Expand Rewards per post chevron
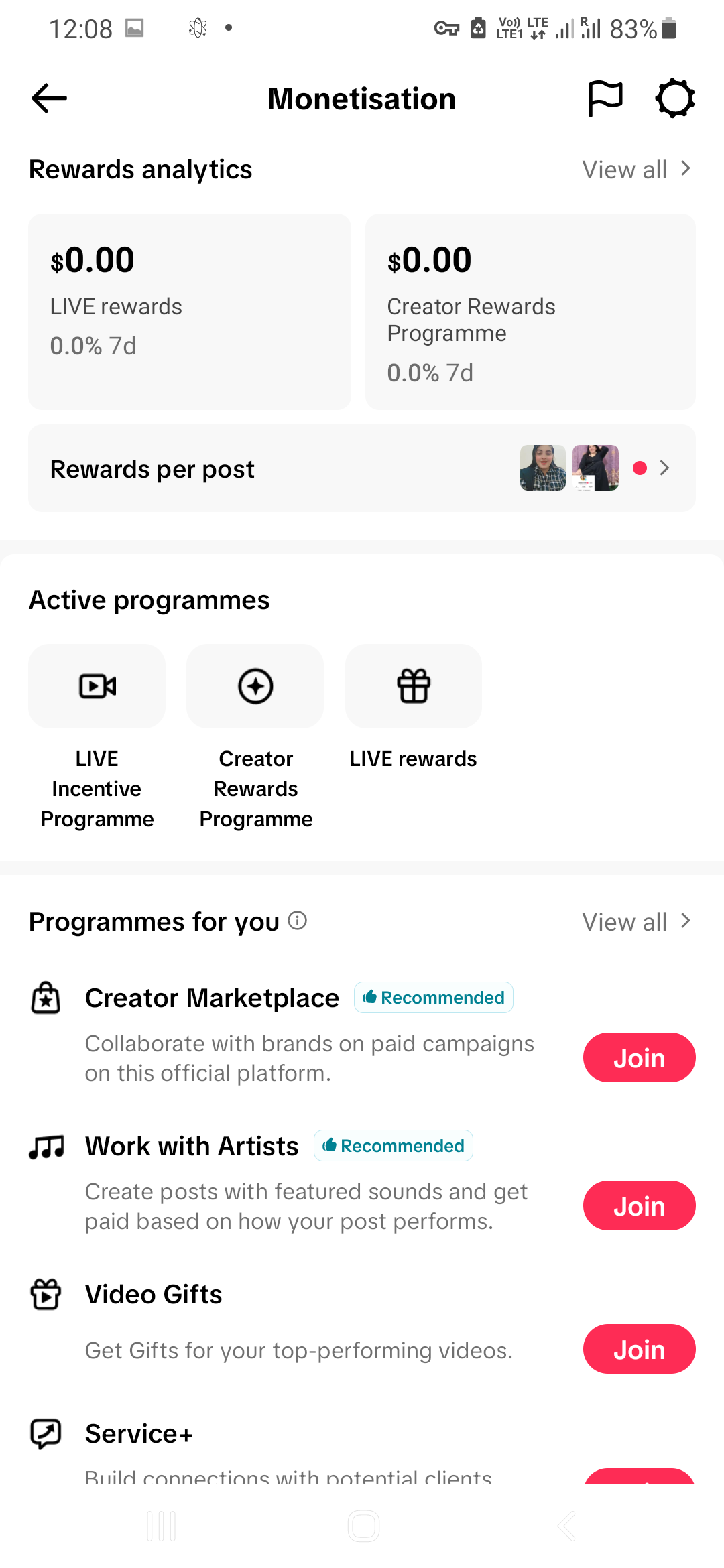The width and height of the screenshot is (724, 1568). [x=664, y=468]
